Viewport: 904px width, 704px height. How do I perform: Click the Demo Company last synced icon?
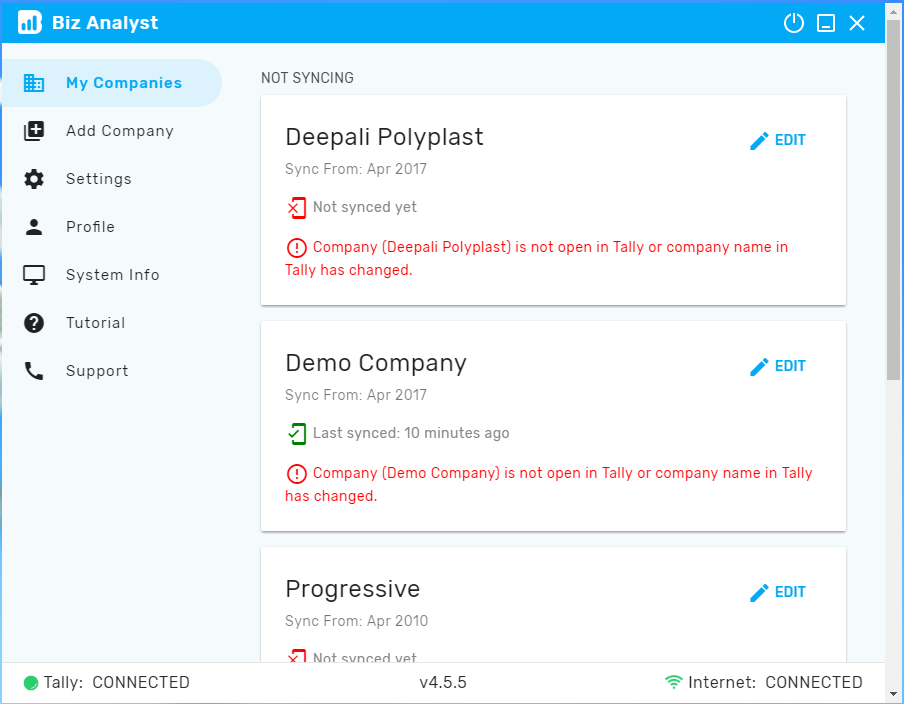tap(296, 434)
